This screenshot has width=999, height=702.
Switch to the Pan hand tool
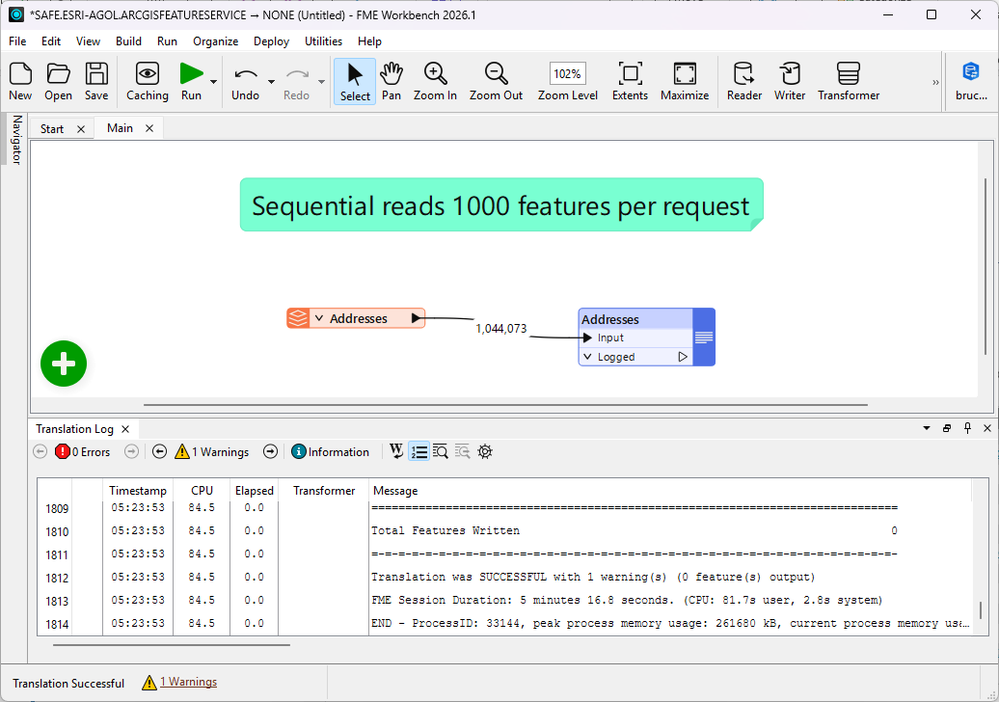click(x=391, y=82)
